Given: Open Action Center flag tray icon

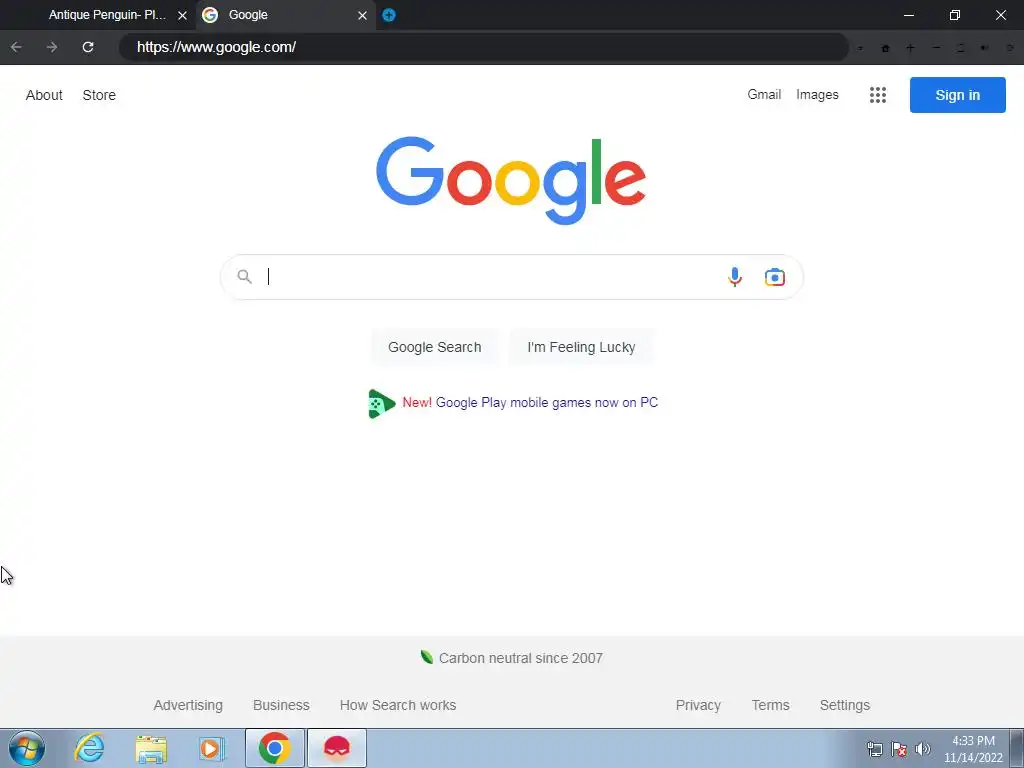Looking at the screenshot, I should coord(899,749).
